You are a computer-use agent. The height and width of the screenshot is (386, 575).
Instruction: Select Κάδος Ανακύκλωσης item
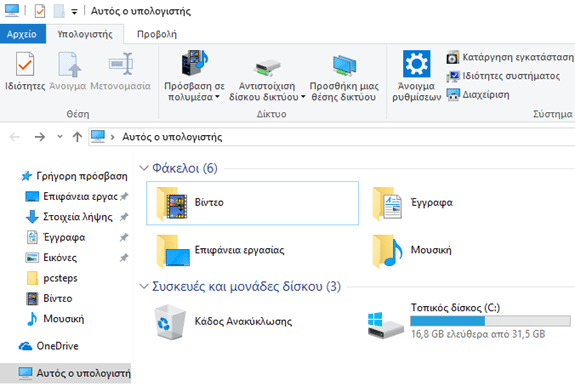[224, 321]
